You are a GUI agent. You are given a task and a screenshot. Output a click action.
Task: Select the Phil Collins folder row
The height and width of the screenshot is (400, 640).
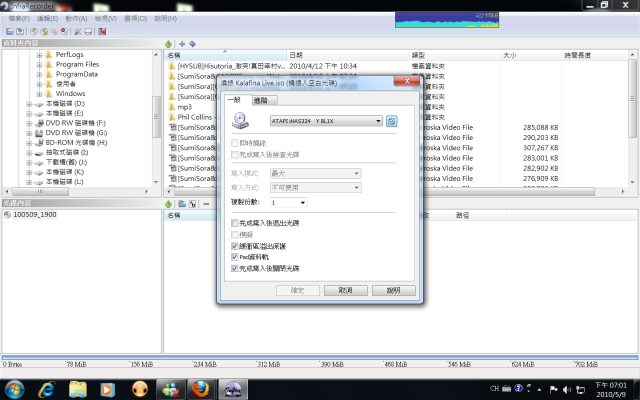(192, 117)
